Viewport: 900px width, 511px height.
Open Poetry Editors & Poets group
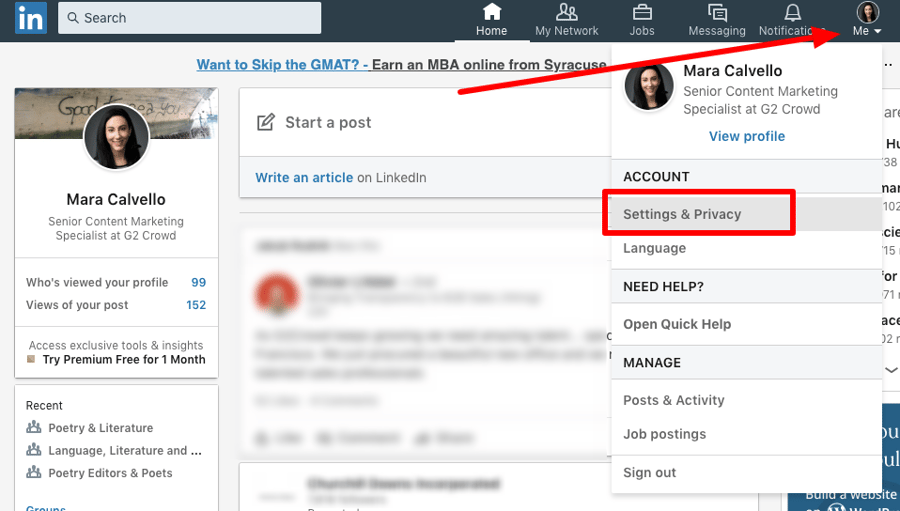(x=110, y=473)
